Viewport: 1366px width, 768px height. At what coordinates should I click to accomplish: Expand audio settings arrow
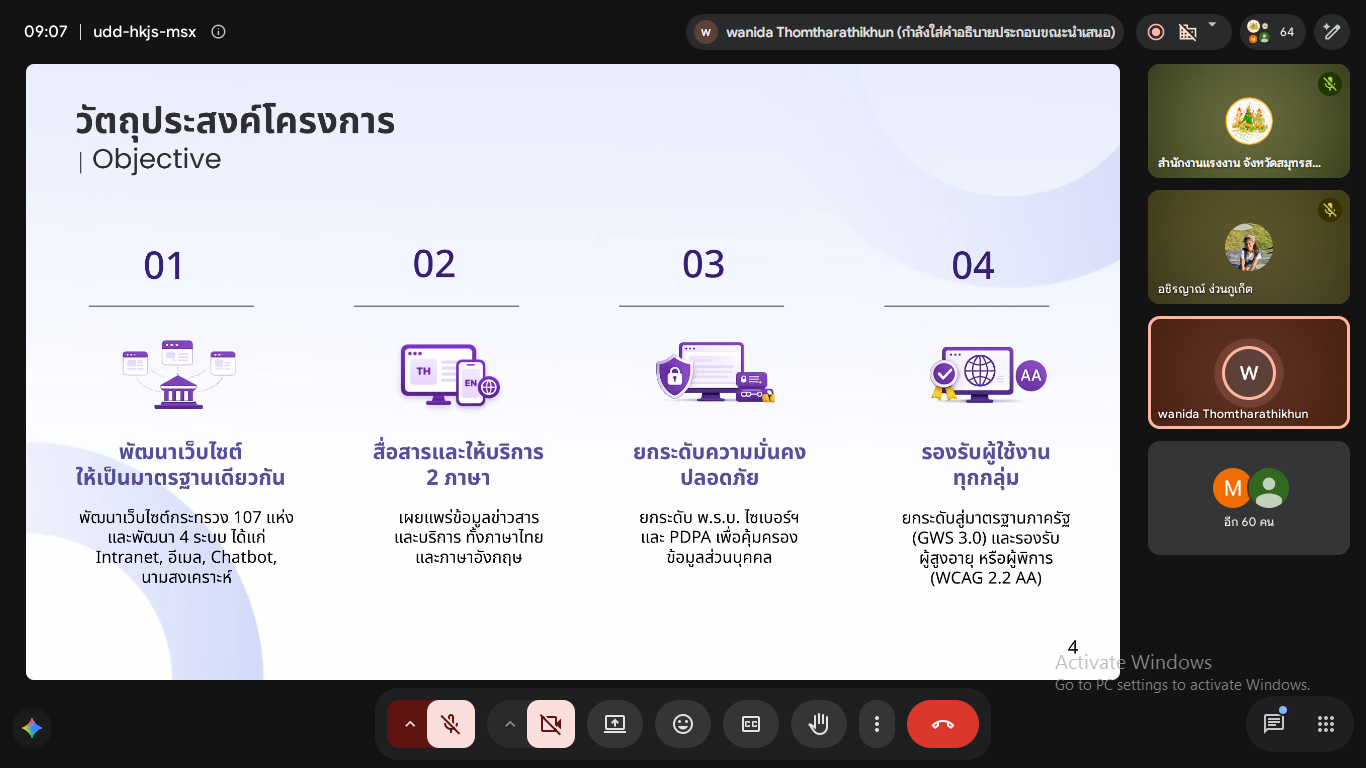click(408, 724)
